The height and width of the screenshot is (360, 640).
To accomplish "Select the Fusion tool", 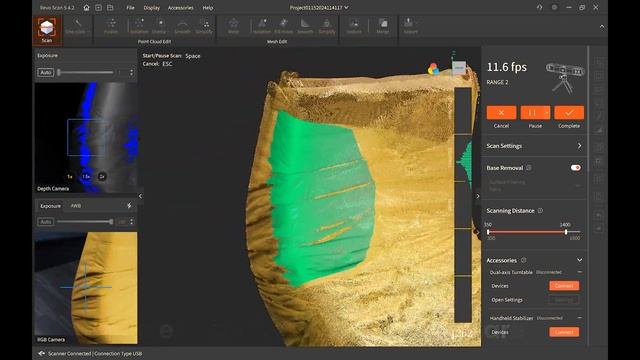I will tap(111, 27).
